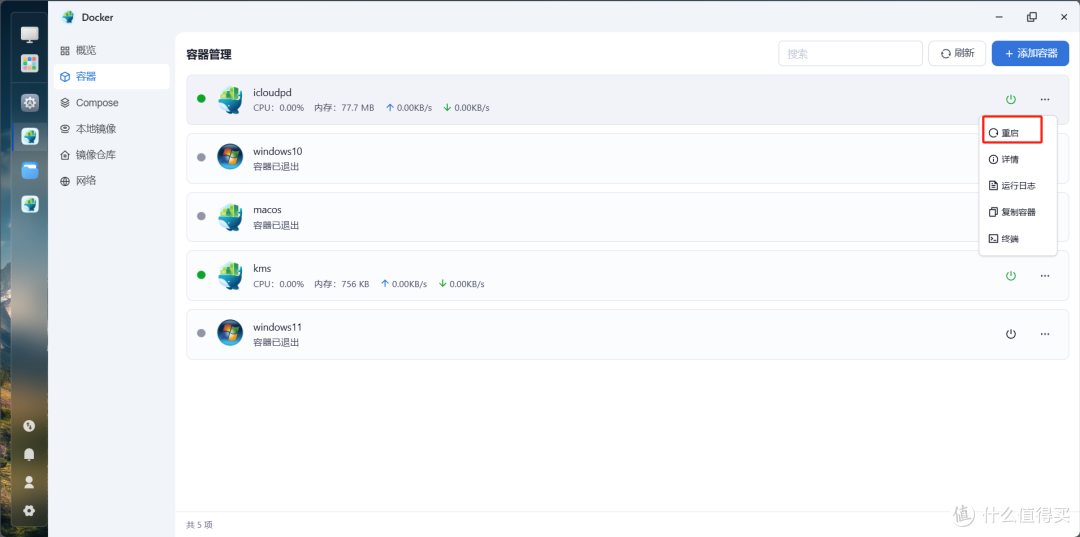Click the search input field
1080x537 pixels.
pyautogui.click(x=850, y=53)
